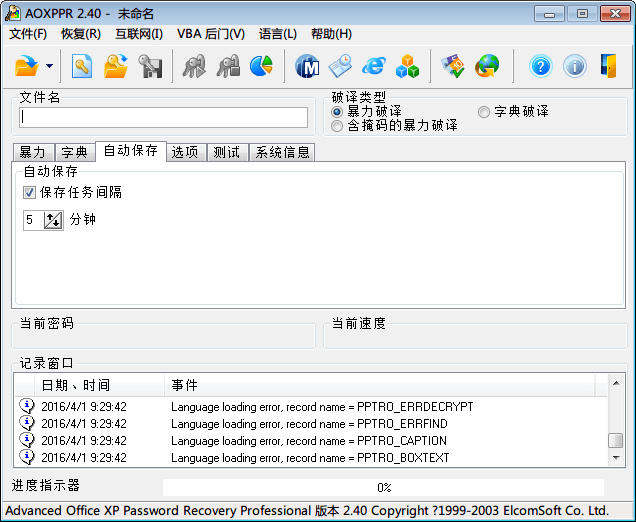Click the minutes value field showing 5
The height and width of the screenshot is (522, 636).
pyautogui.click(x=33, y=220)
